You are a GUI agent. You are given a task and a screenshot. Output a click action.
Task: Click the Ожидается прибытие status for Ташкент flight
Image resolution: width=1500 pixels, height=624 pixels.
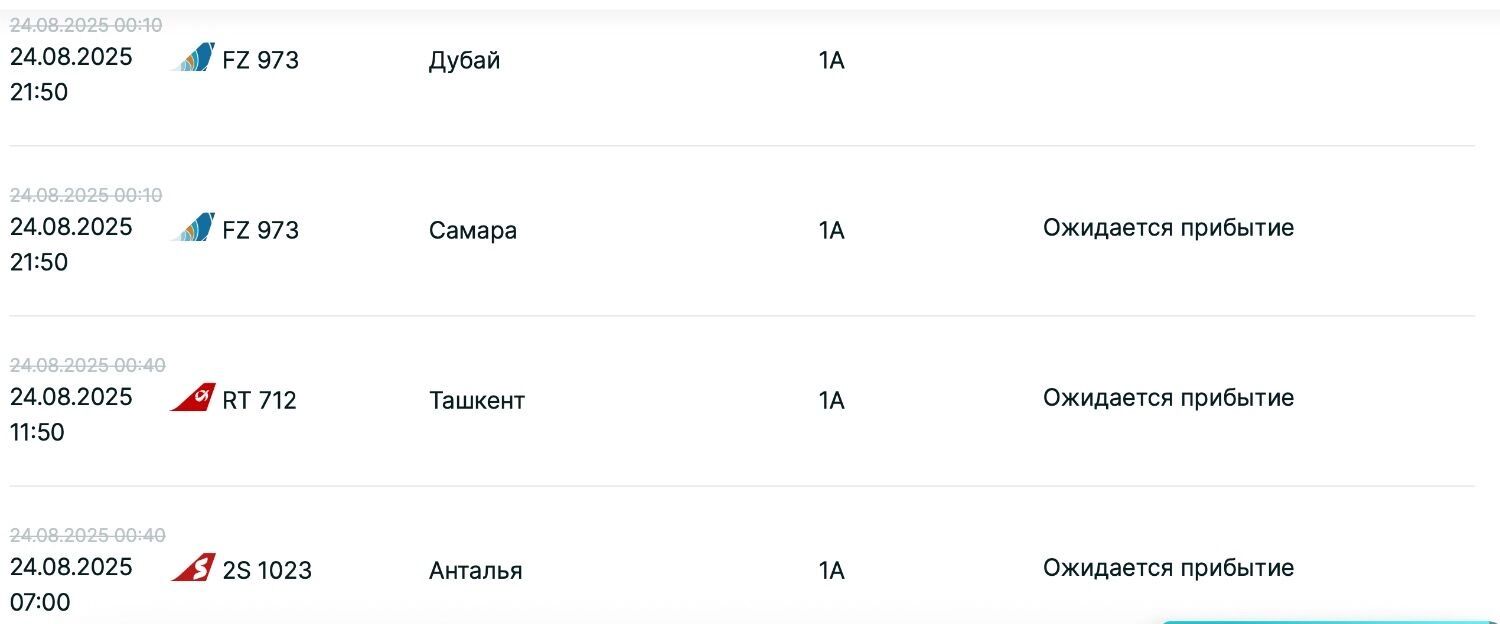(x=1168, y=398)
